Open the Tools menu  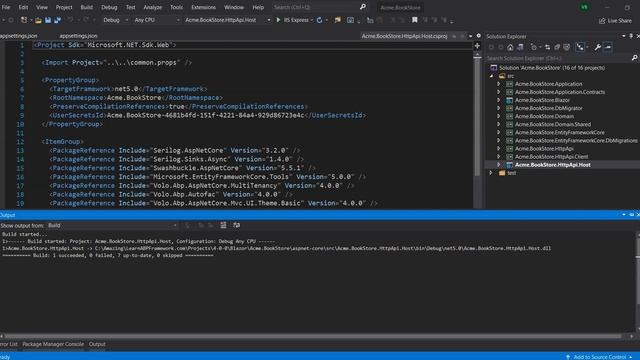click(176, 7)
